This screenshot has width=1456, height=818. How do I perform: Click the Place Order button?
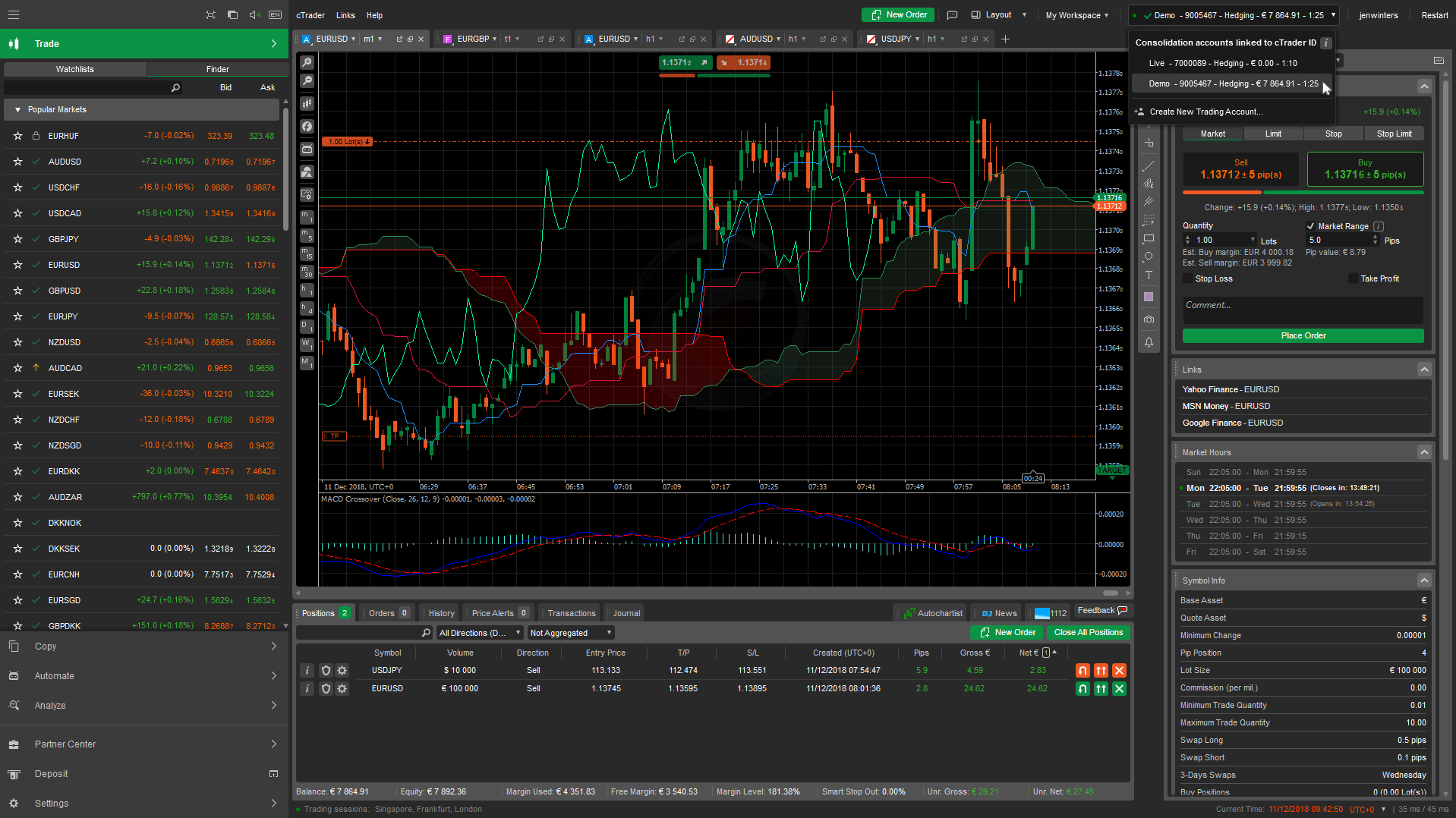[x=1303, y=335]
